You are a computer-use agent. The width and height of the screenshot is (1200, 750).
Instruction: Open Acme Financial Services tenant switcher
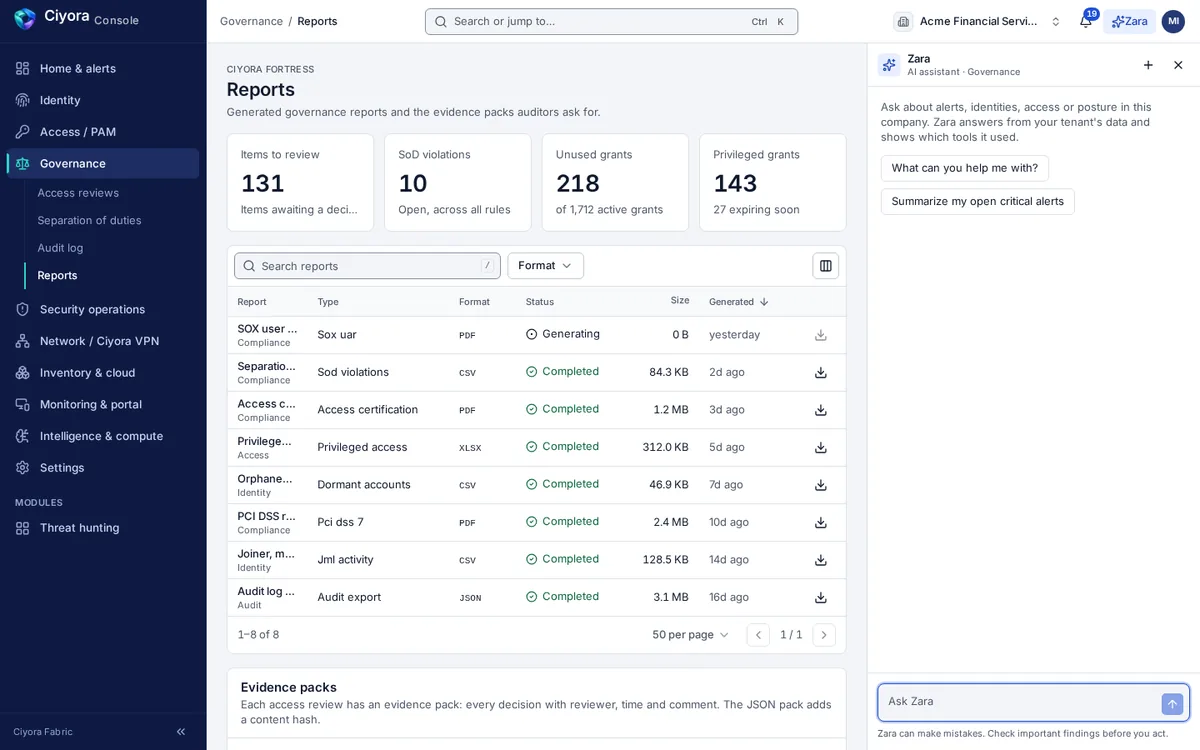pos(978,21)
